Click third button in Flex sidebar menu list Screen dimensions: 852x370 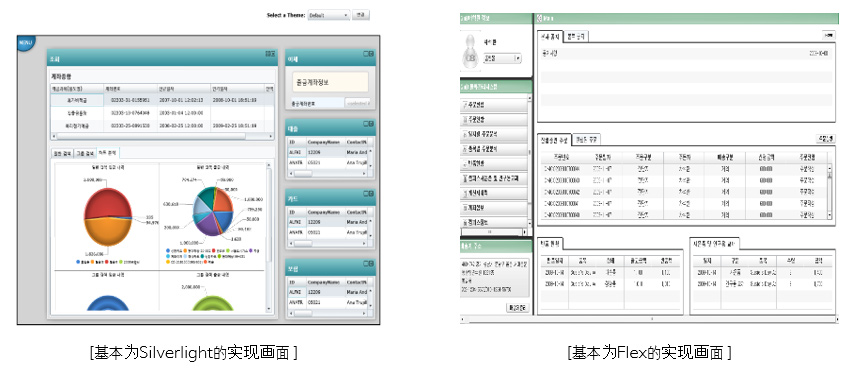coord(494,134)
